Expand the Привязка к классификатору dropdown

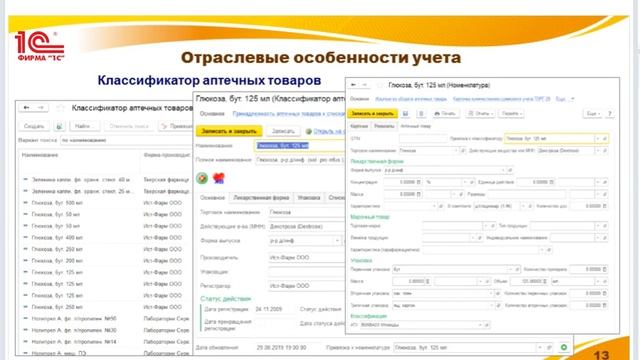[x=598, y=139]
